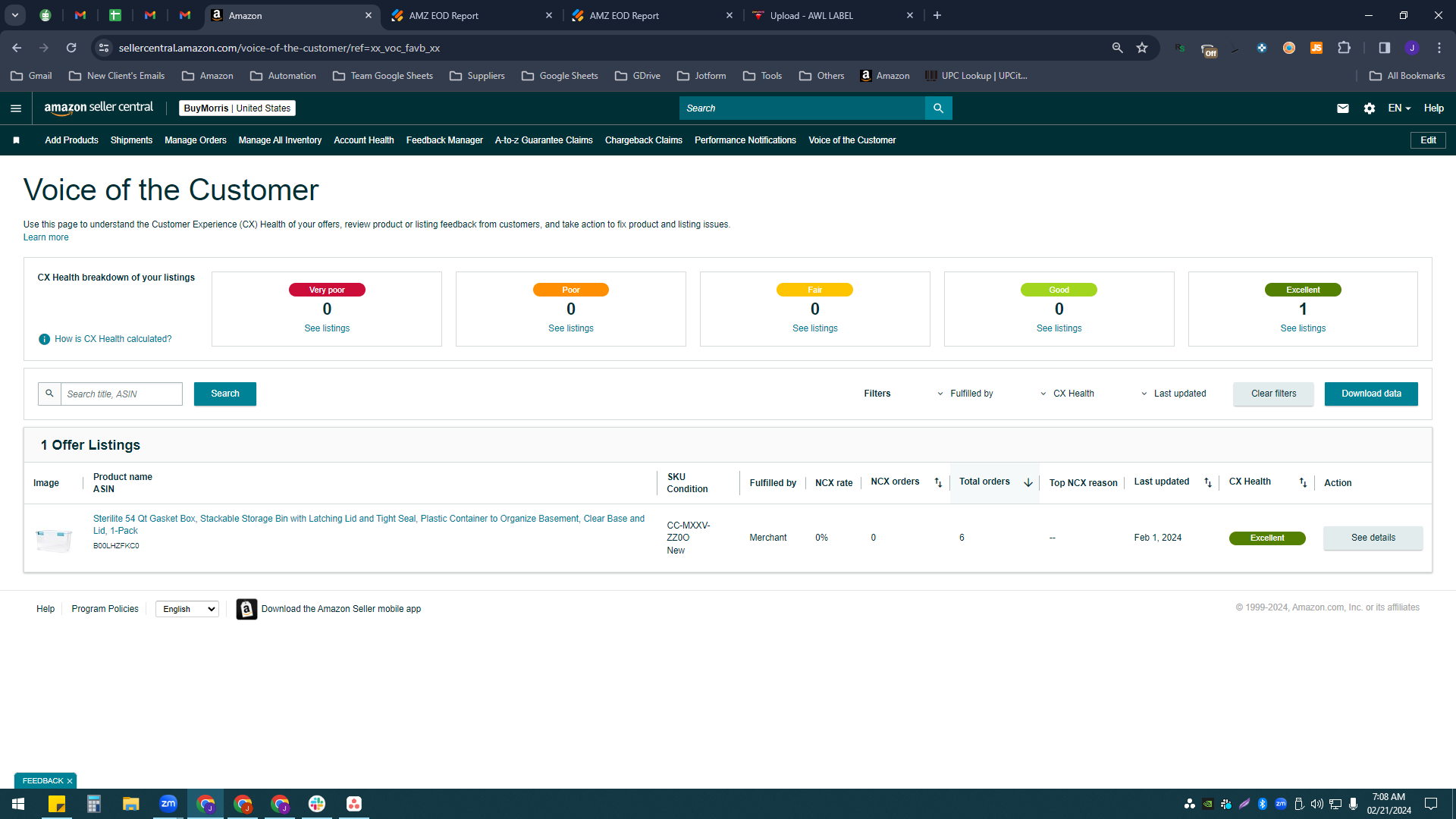Click See details for the Sterilite listing
The height and width of the screenshot is (819, 1456).
(x=1373, y=538)
